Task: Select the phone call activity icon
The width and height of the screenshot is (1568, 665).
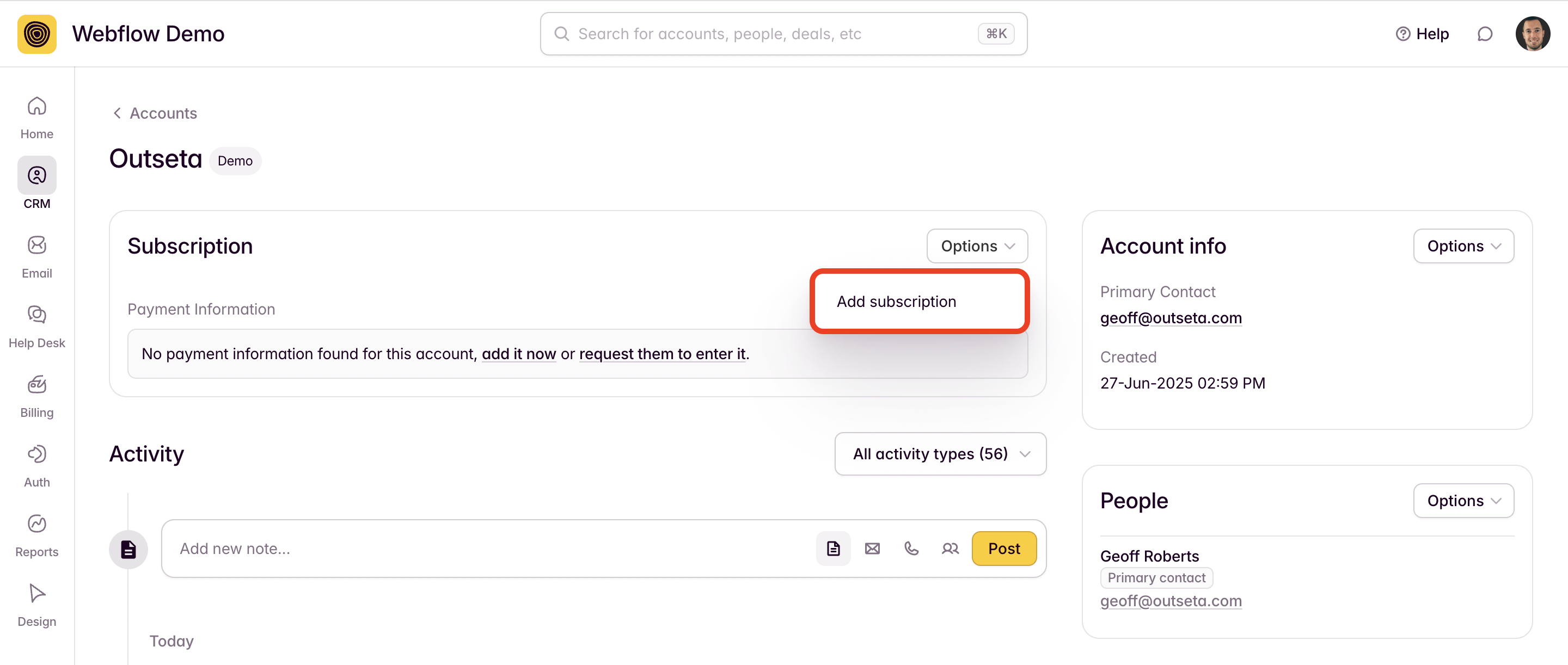Action: click(911, 548)
